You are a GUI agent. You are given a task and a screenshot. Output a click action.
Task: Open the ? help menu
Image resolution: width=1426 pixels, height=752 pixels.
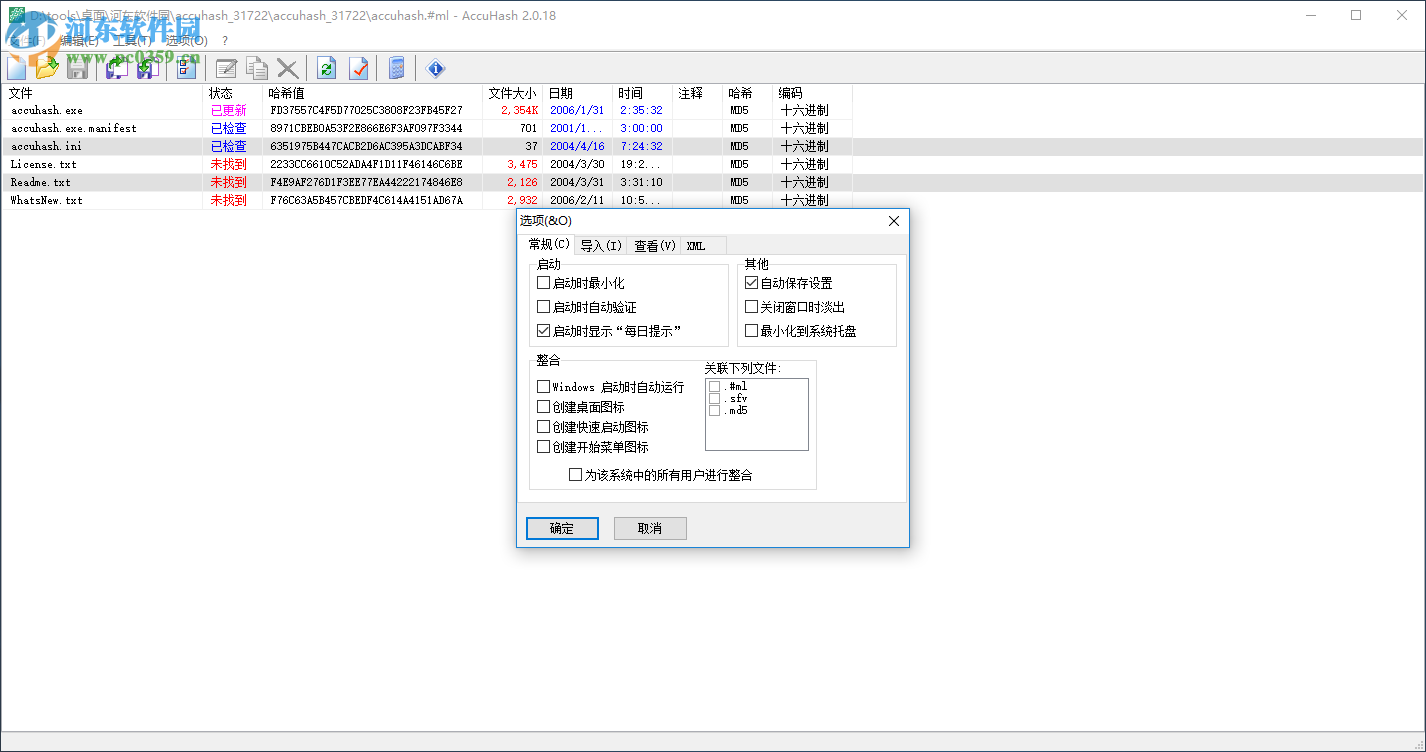pos(225,41)
